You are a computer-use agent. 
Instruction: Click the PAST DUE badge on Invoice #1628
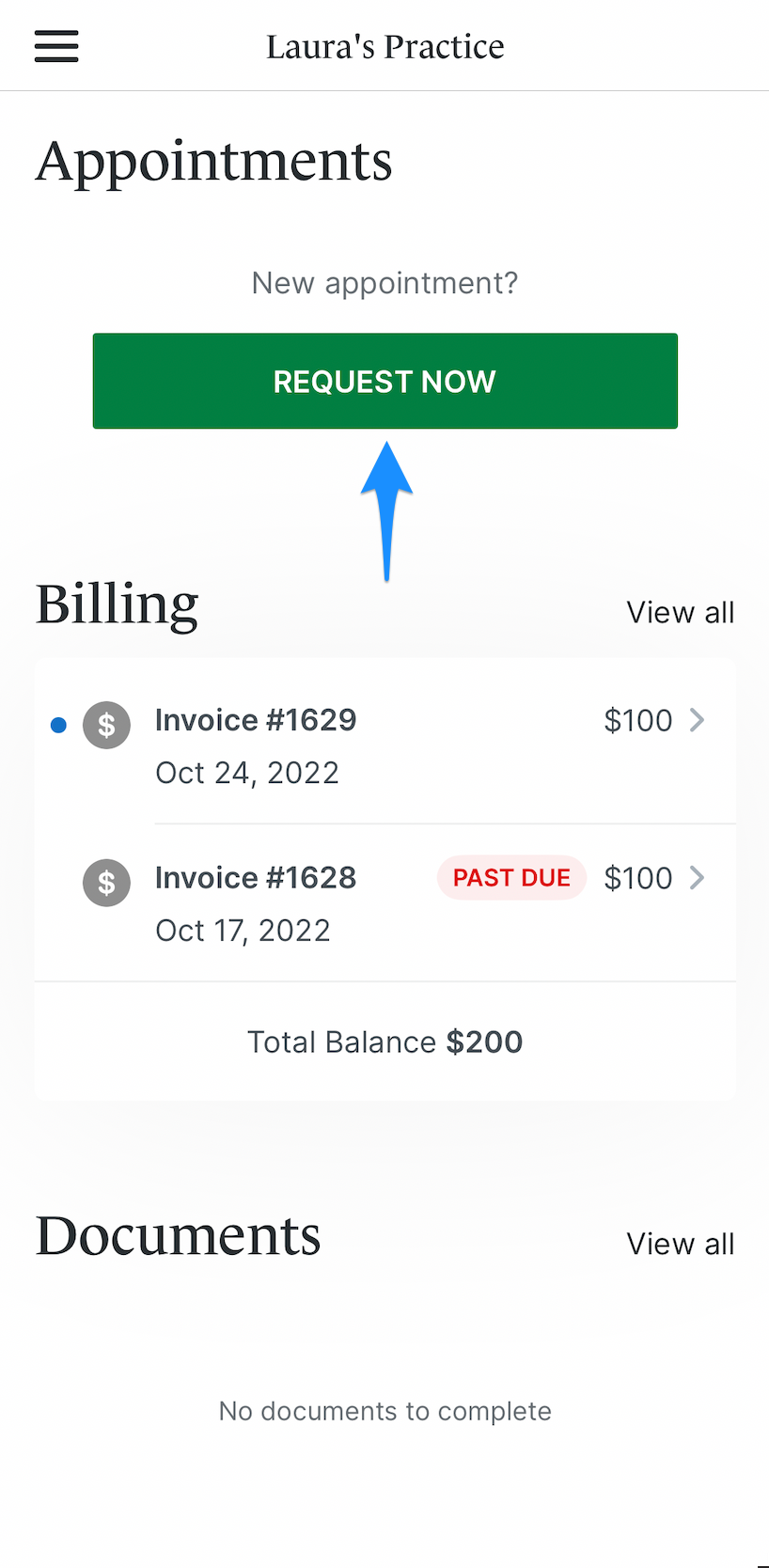[510, 877]
